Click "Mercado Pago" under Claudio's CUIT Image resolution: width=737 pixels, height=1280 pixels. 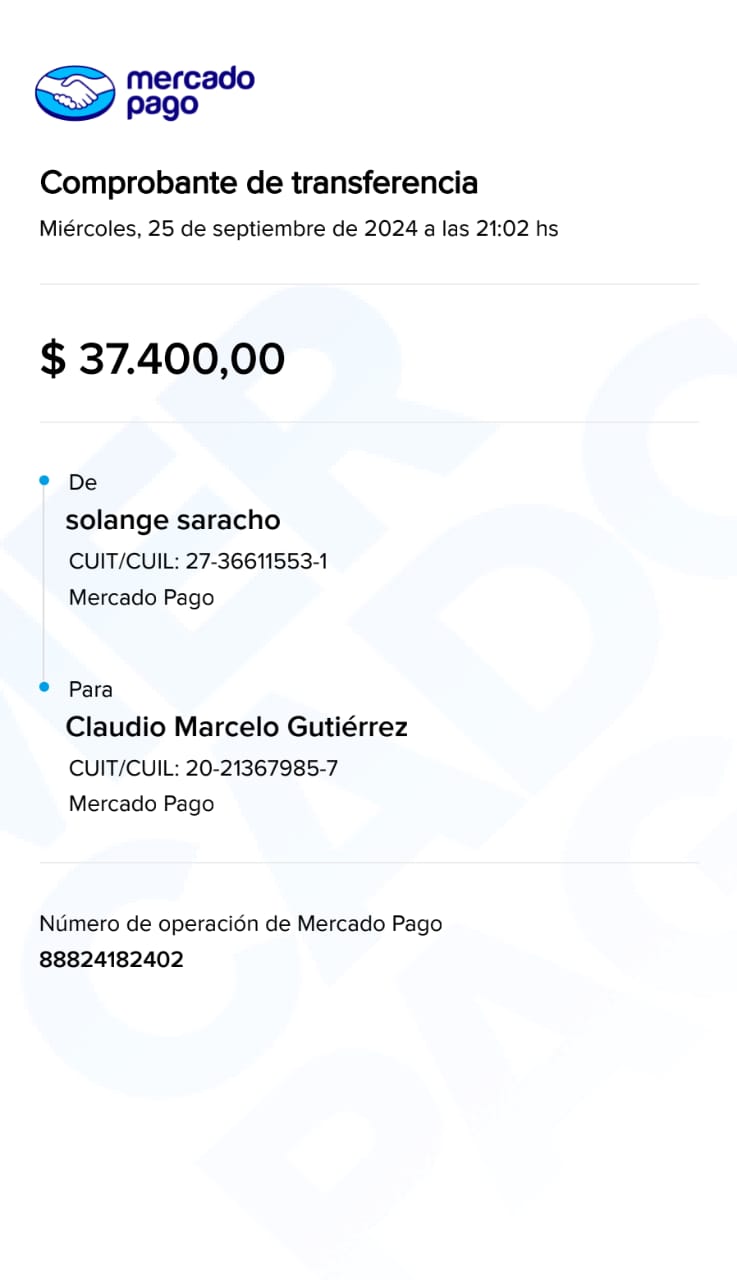pos(141,804)
